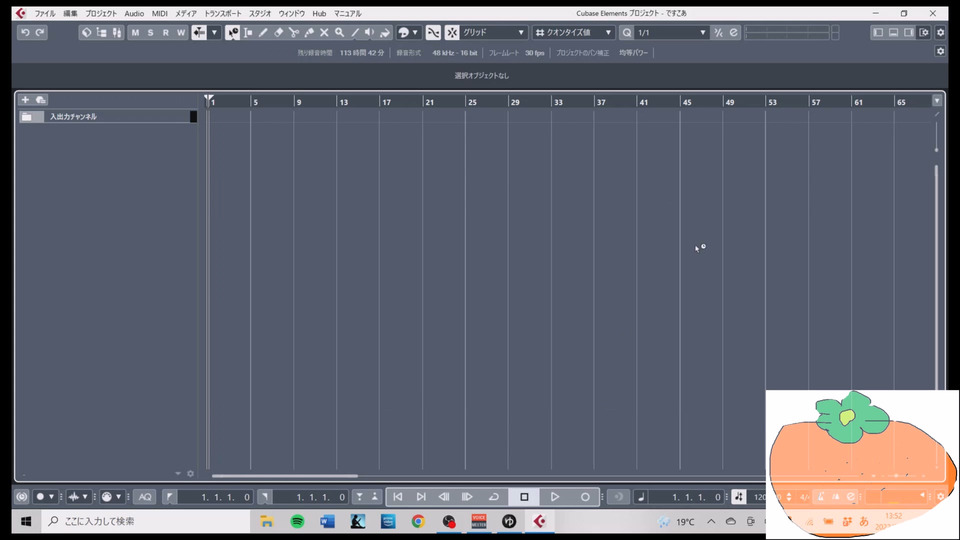Open the Auto-Scroll options dropdown arrow

pyautogui.click(x=214, y=32)
